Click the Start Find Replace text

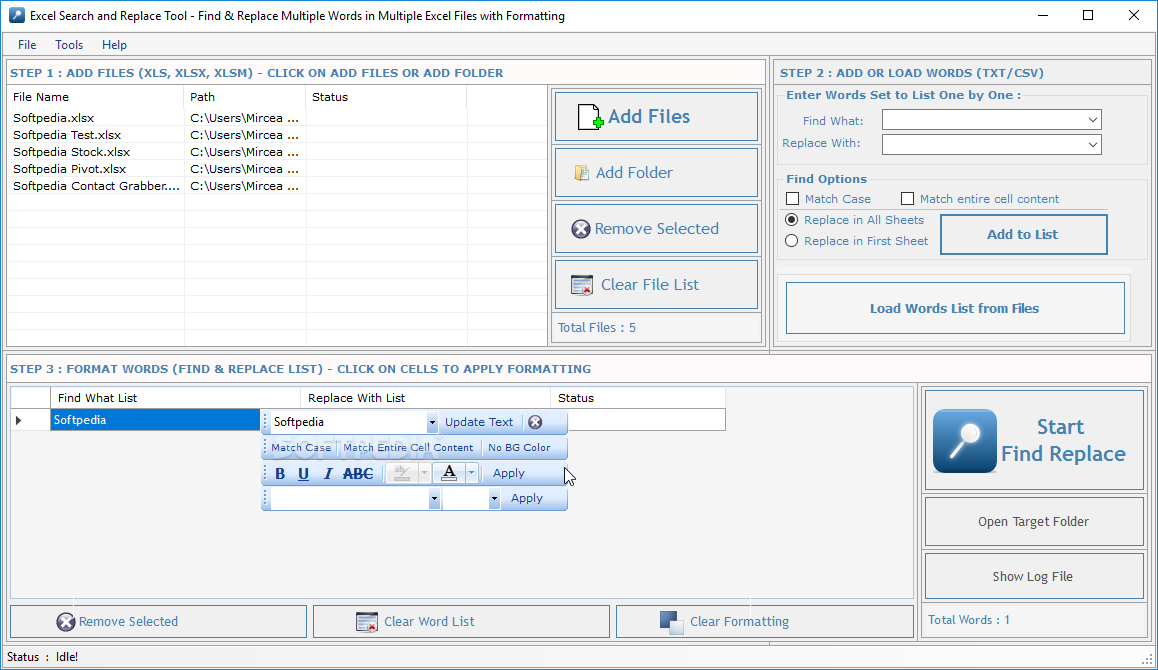click(x=1063, y=441)
